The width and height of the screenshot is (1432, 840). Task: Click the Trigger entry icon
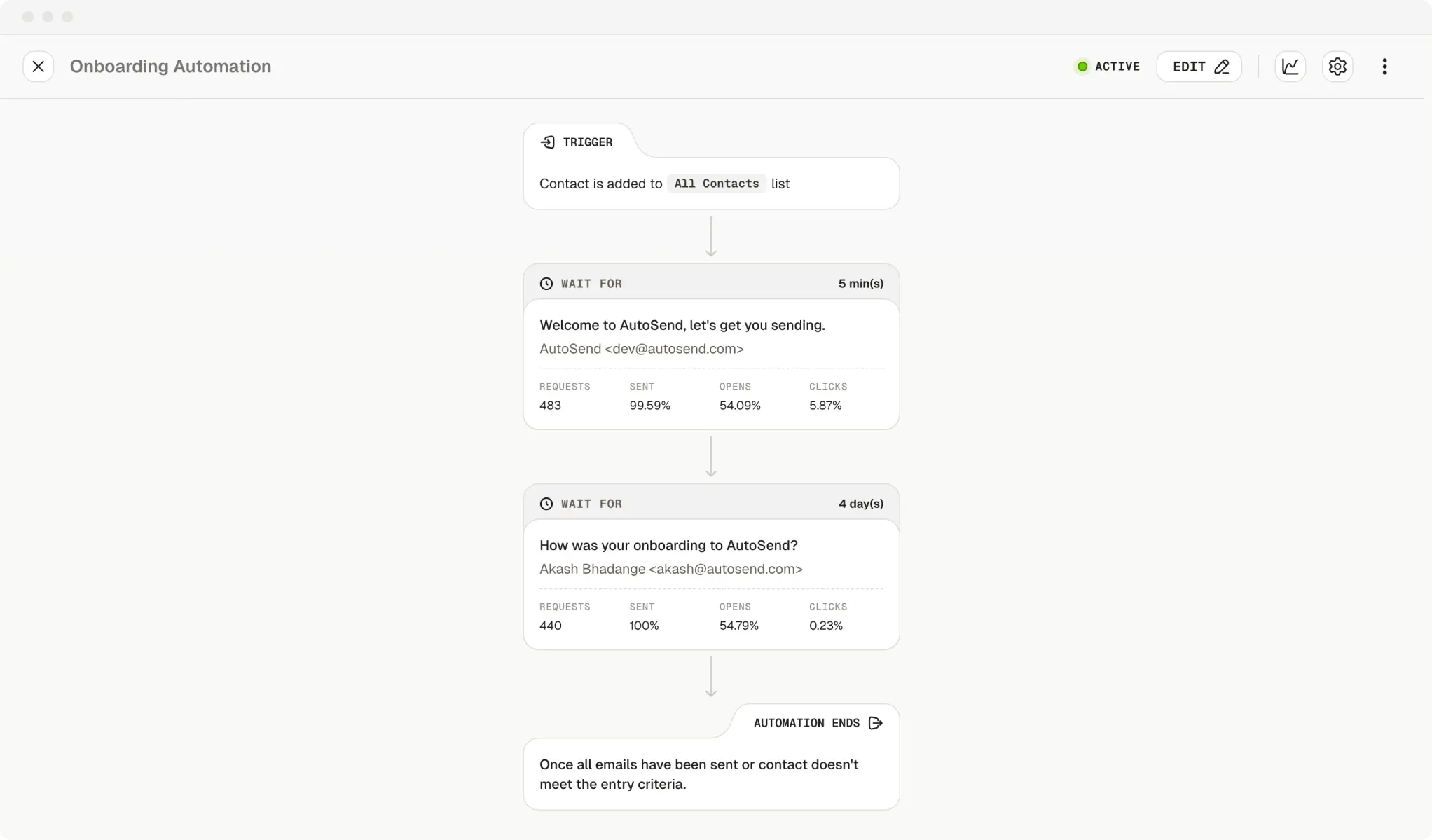[548, 142]
